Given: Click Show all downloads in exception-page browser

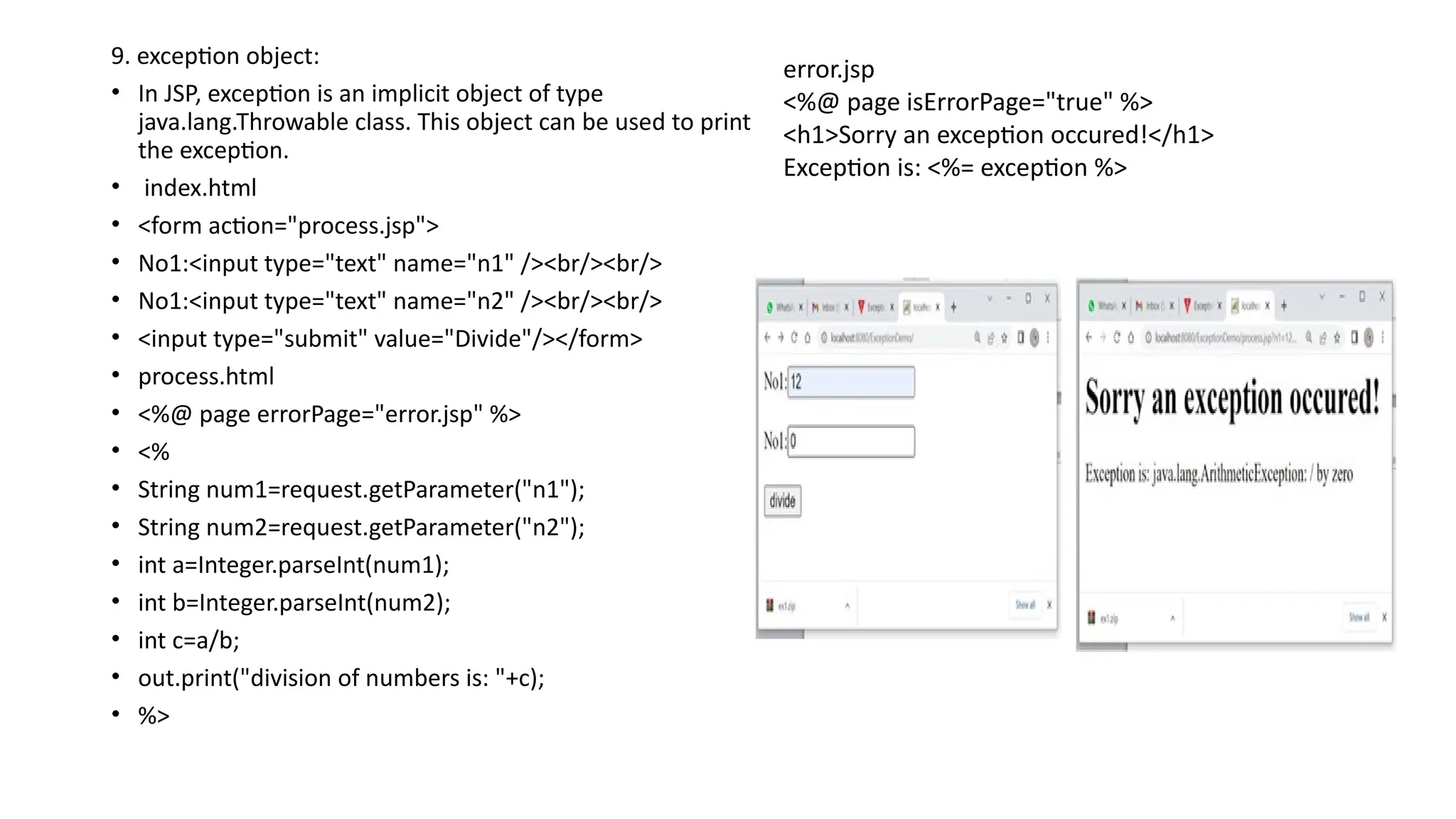Looking at the screenshot, I should (x=1359, y=617).
